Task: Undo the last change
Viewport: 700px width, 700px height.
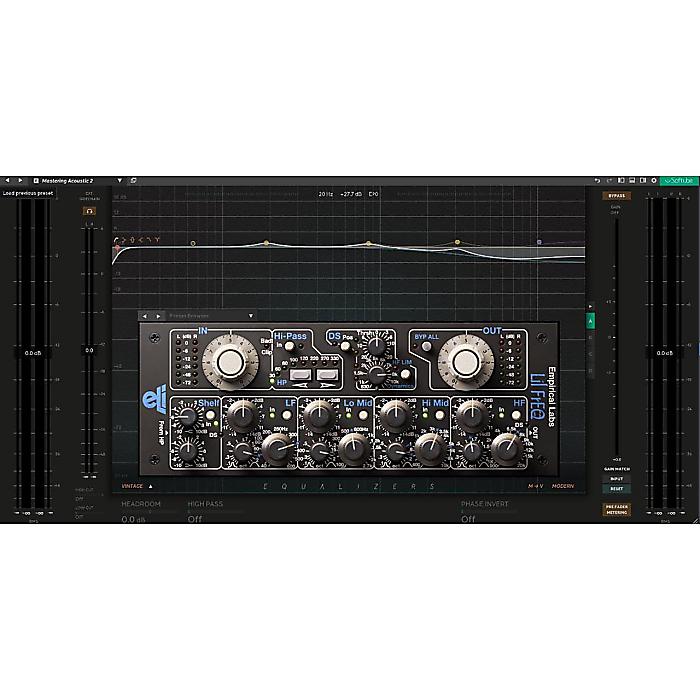Action: point(597,181)
